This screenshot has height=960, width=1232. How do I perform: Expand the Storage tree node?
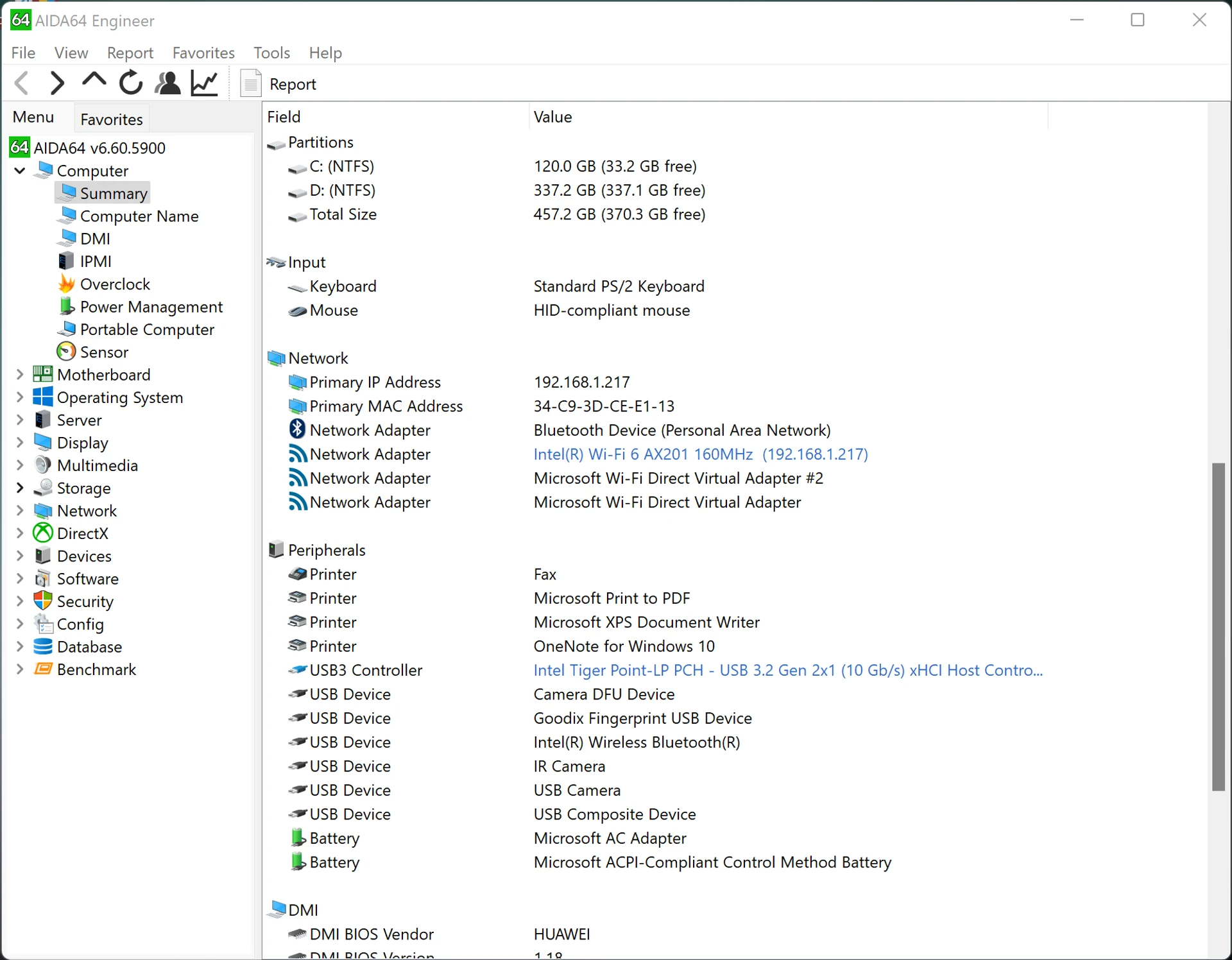click(x=20, y=488)
